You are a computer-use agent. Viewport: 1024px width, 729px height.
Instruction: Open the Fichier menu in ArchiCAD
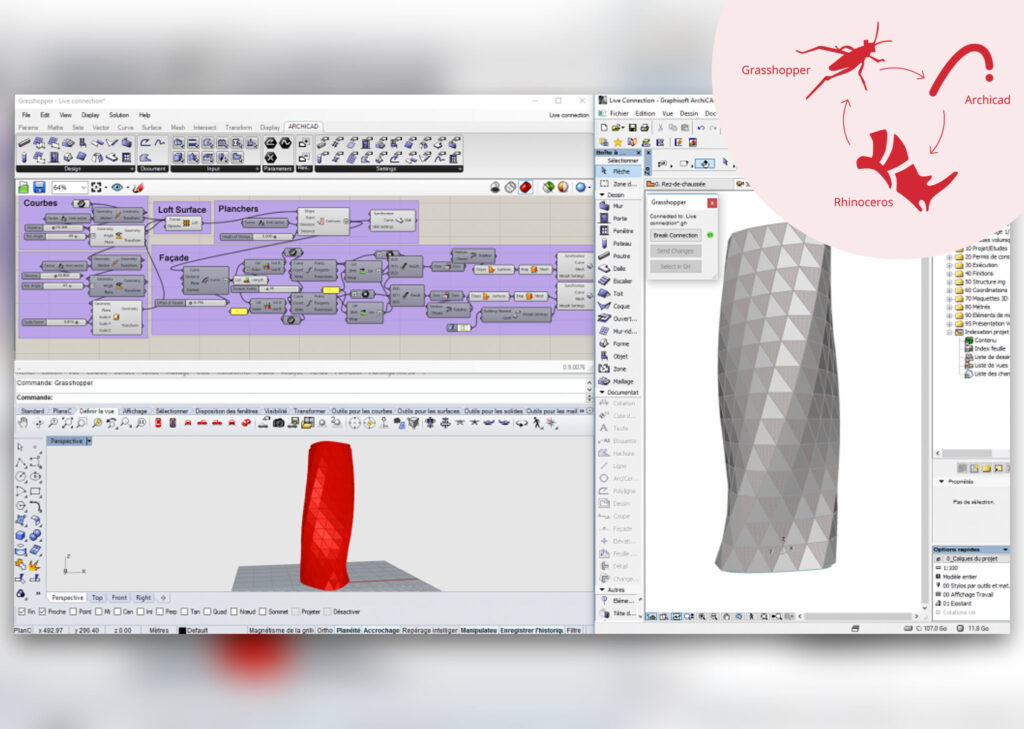coord(618,114)
